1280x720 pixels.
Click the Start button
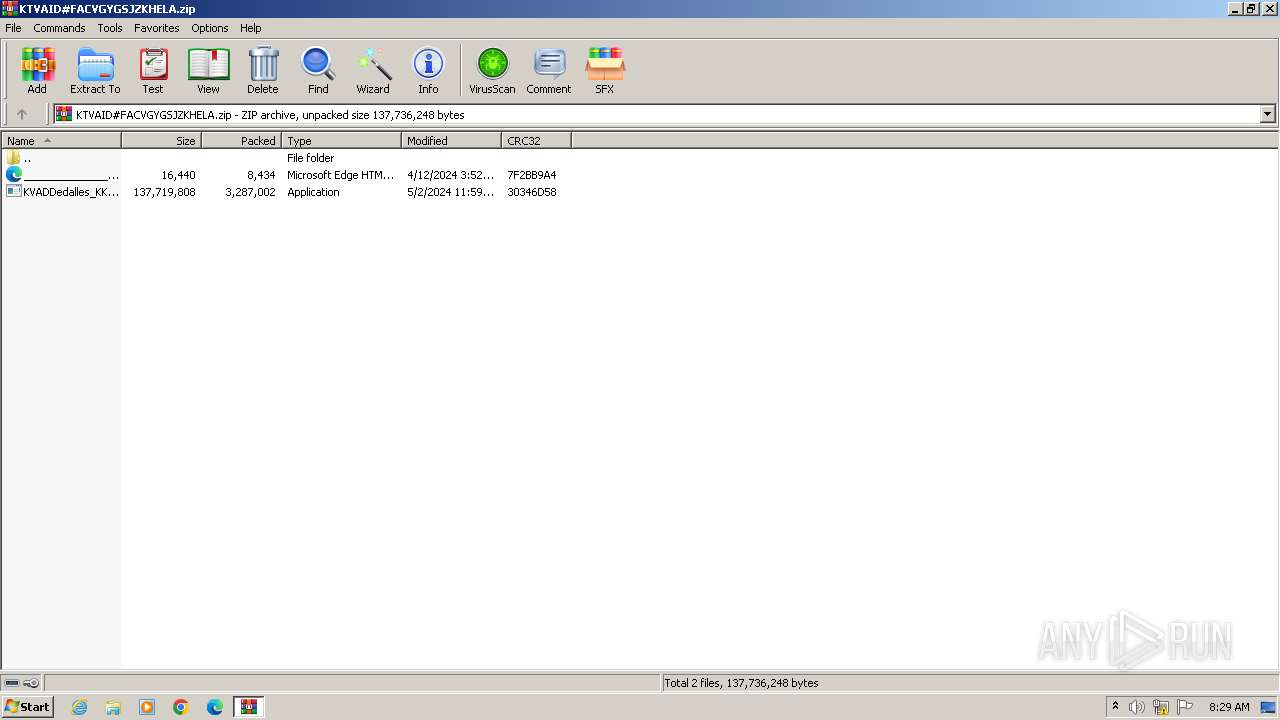(x=27, y=707)
